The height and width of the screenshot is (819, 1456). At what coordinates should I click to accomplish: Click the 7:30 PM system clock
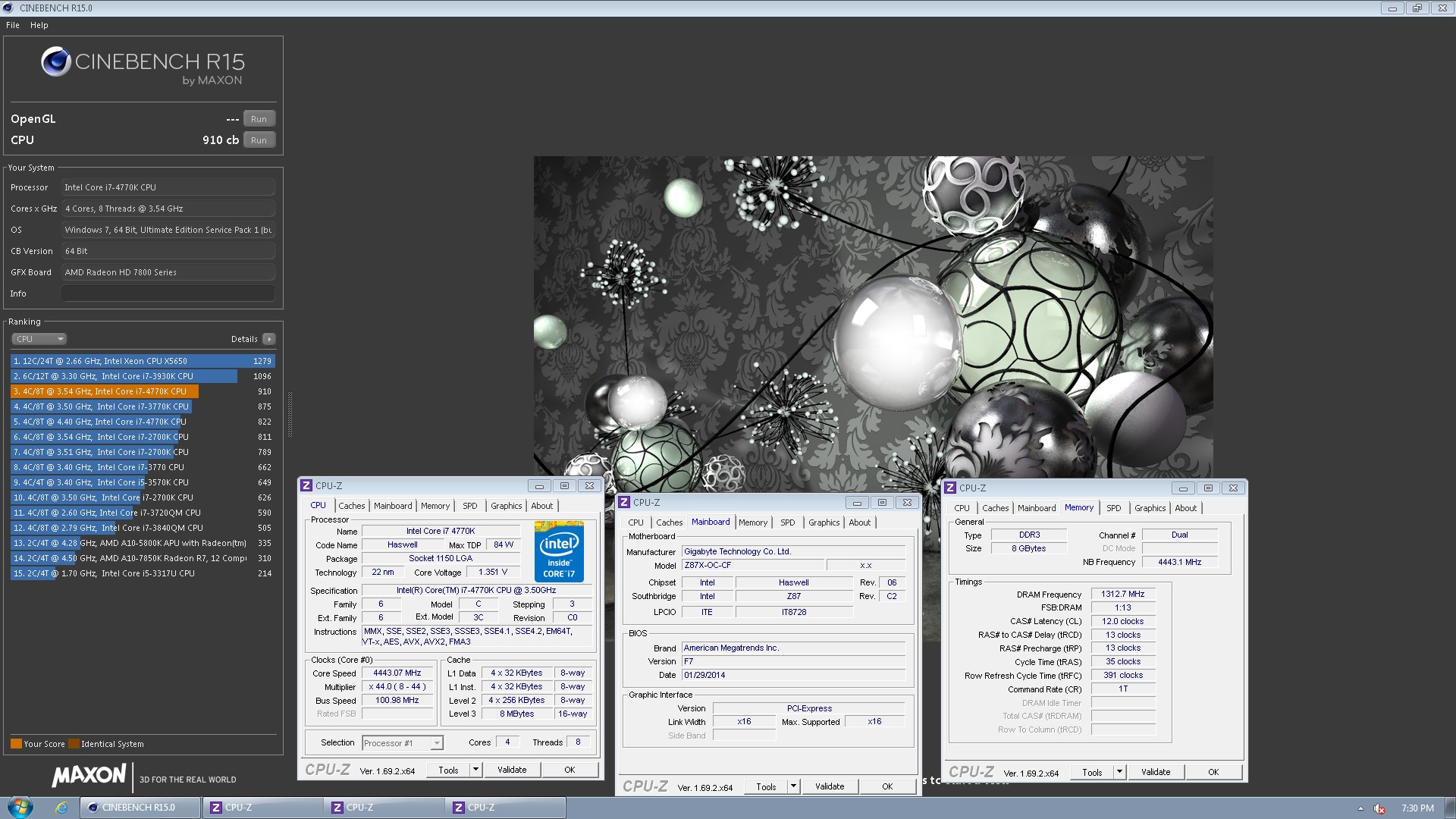[1417, 808]
